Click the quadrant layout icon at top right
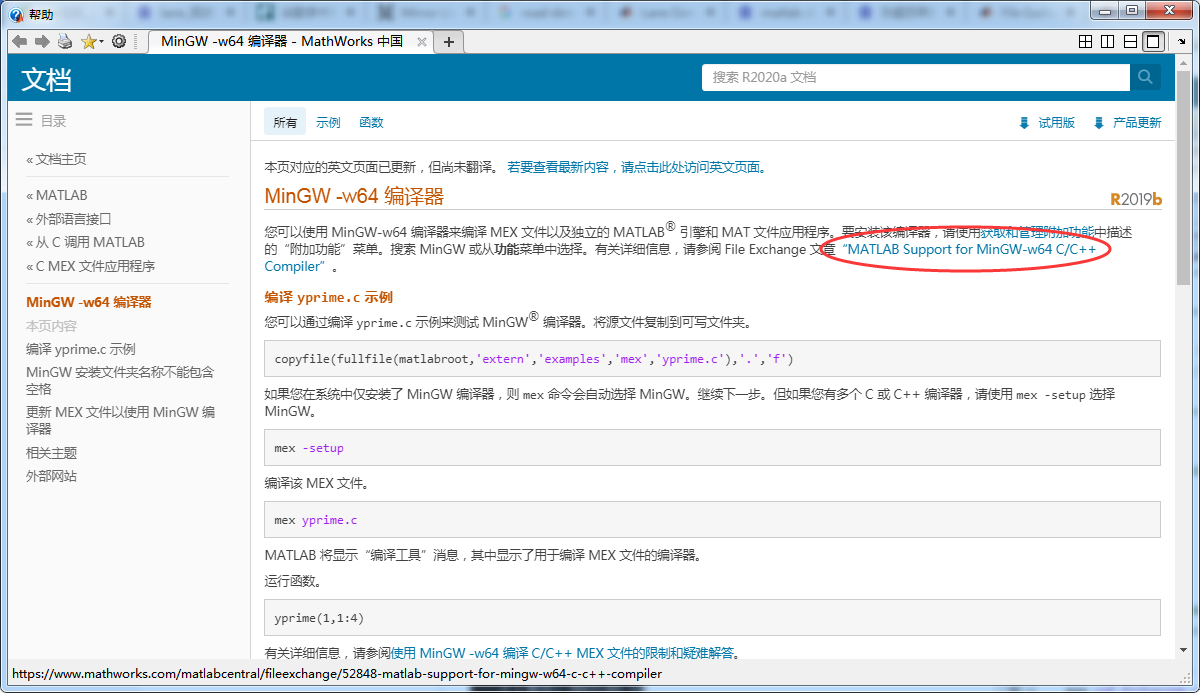This screenshot has height=693, width=1200. tap(1085, 41)
